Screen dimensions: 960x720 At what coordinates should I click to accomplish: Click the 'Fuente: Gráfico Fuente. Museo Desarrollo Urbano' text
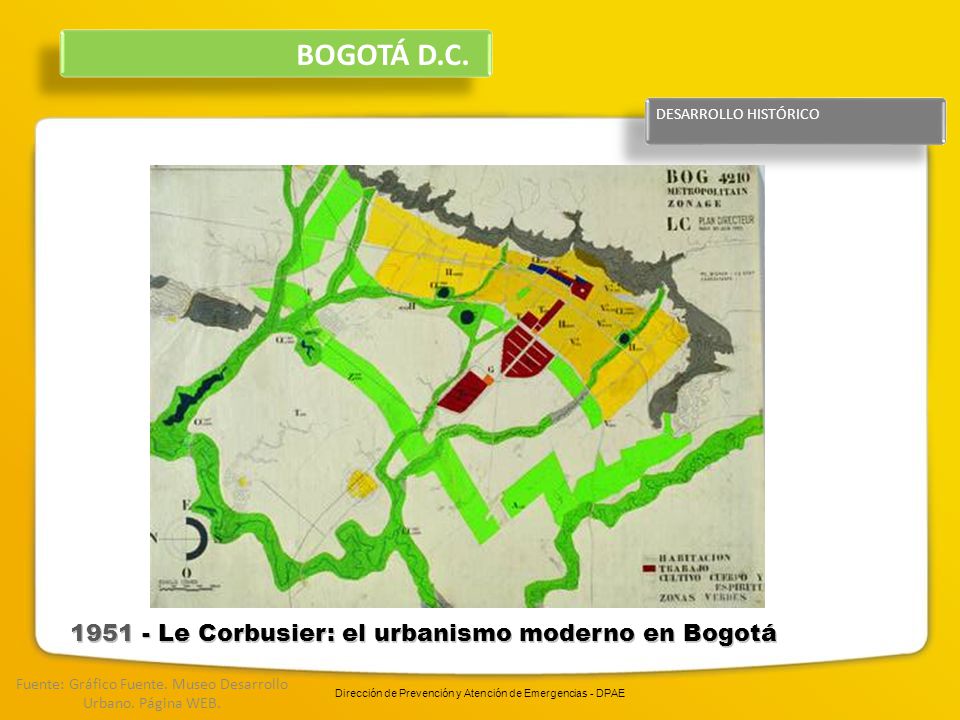pos(152,693)
